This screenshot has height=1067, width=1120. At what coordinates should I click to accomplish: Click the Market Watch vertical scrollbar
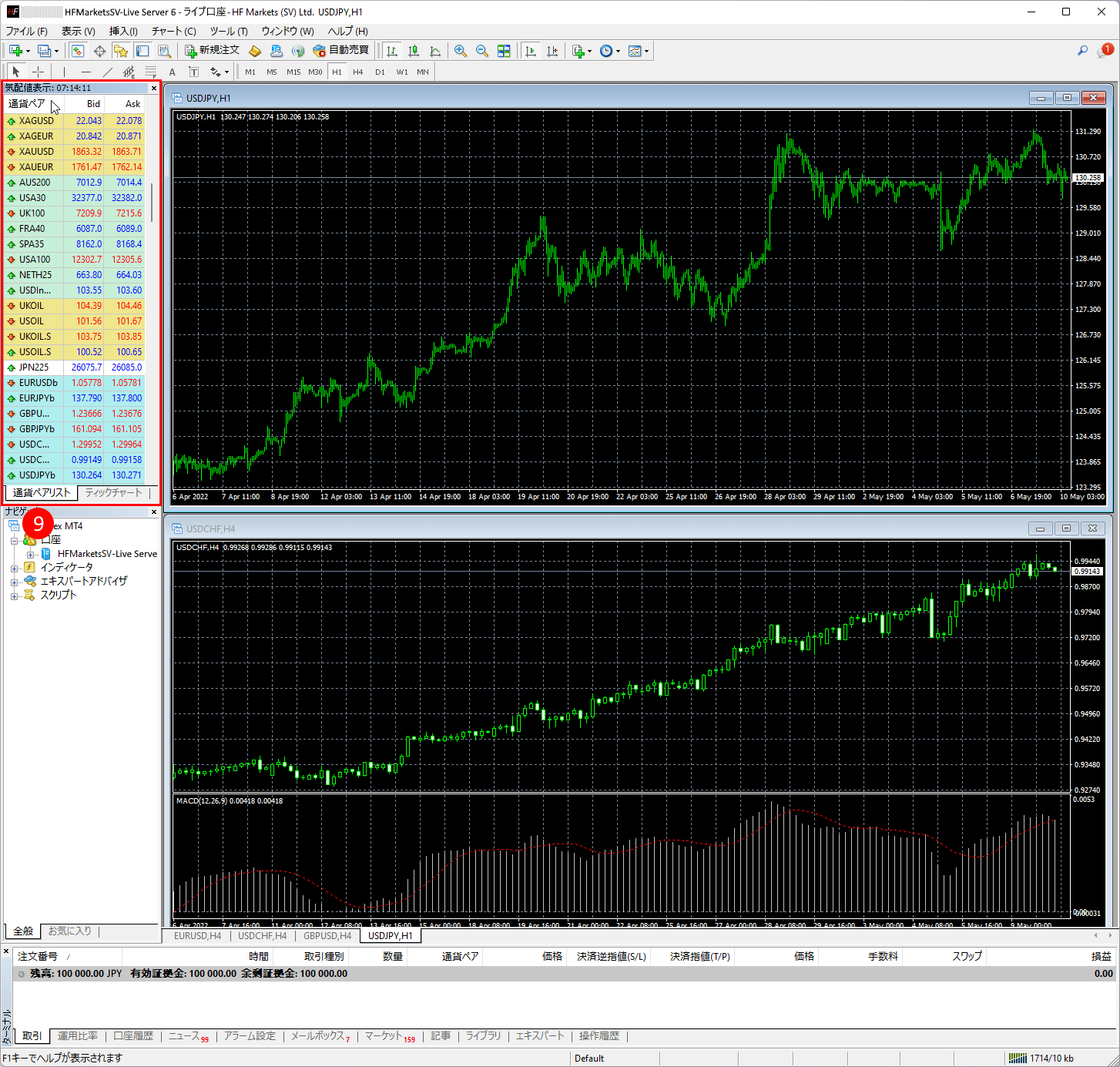coord(152,202)
